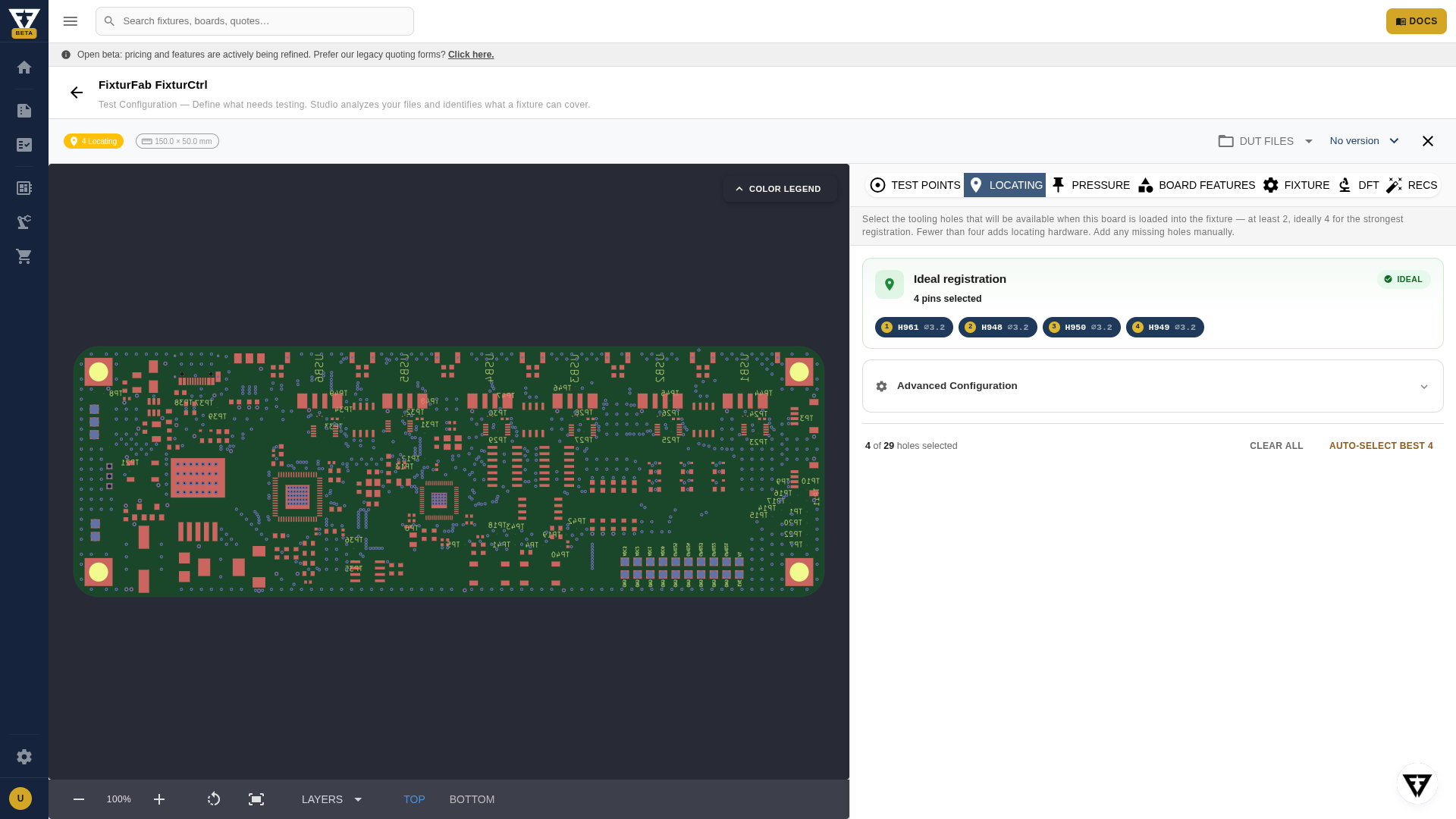Click the fit-to-screen icon
Viewport: 1456px width, 819px height.
tap(256, 799)
